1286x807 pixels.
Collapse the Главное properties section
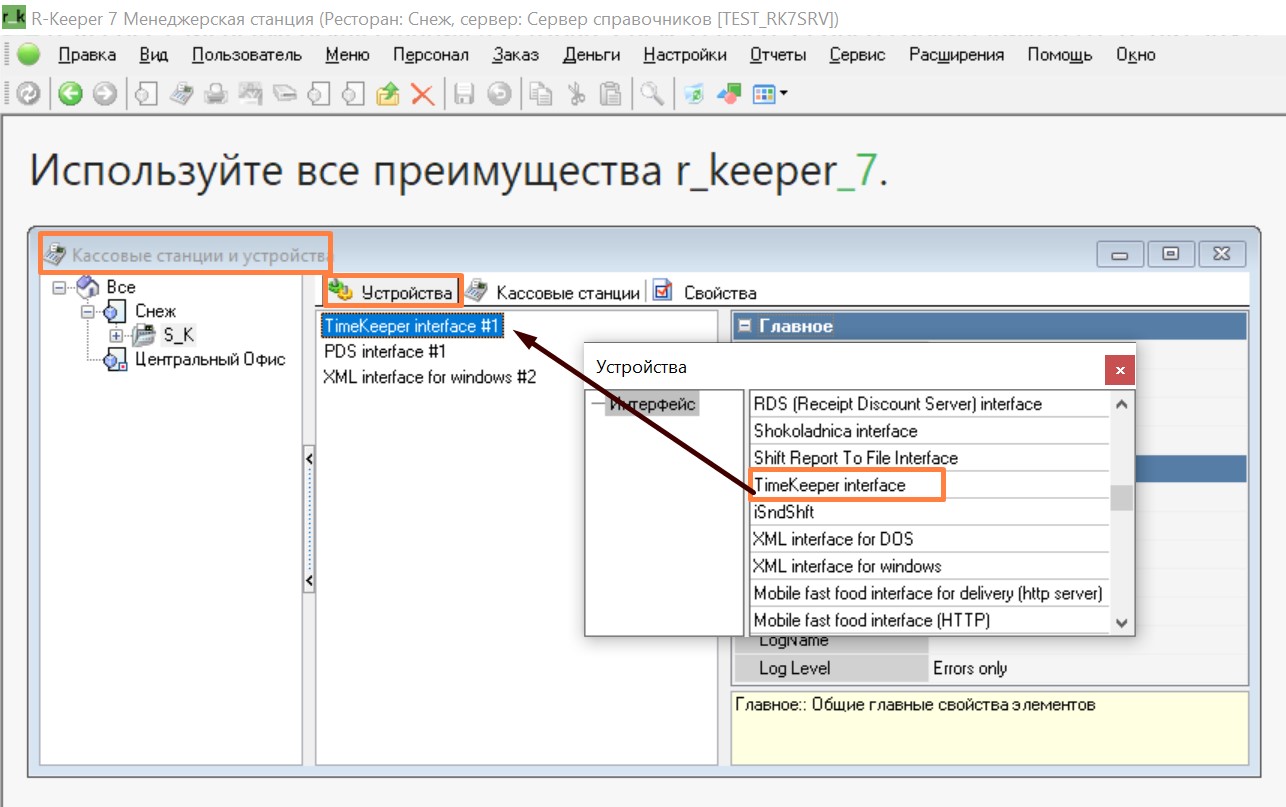pos(744,326)
